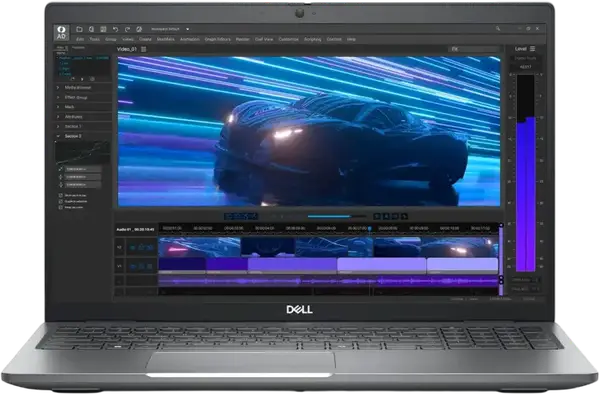Expand the Effect Group section
The width and height of the screenshot is (600, 394).
point(83,98)
